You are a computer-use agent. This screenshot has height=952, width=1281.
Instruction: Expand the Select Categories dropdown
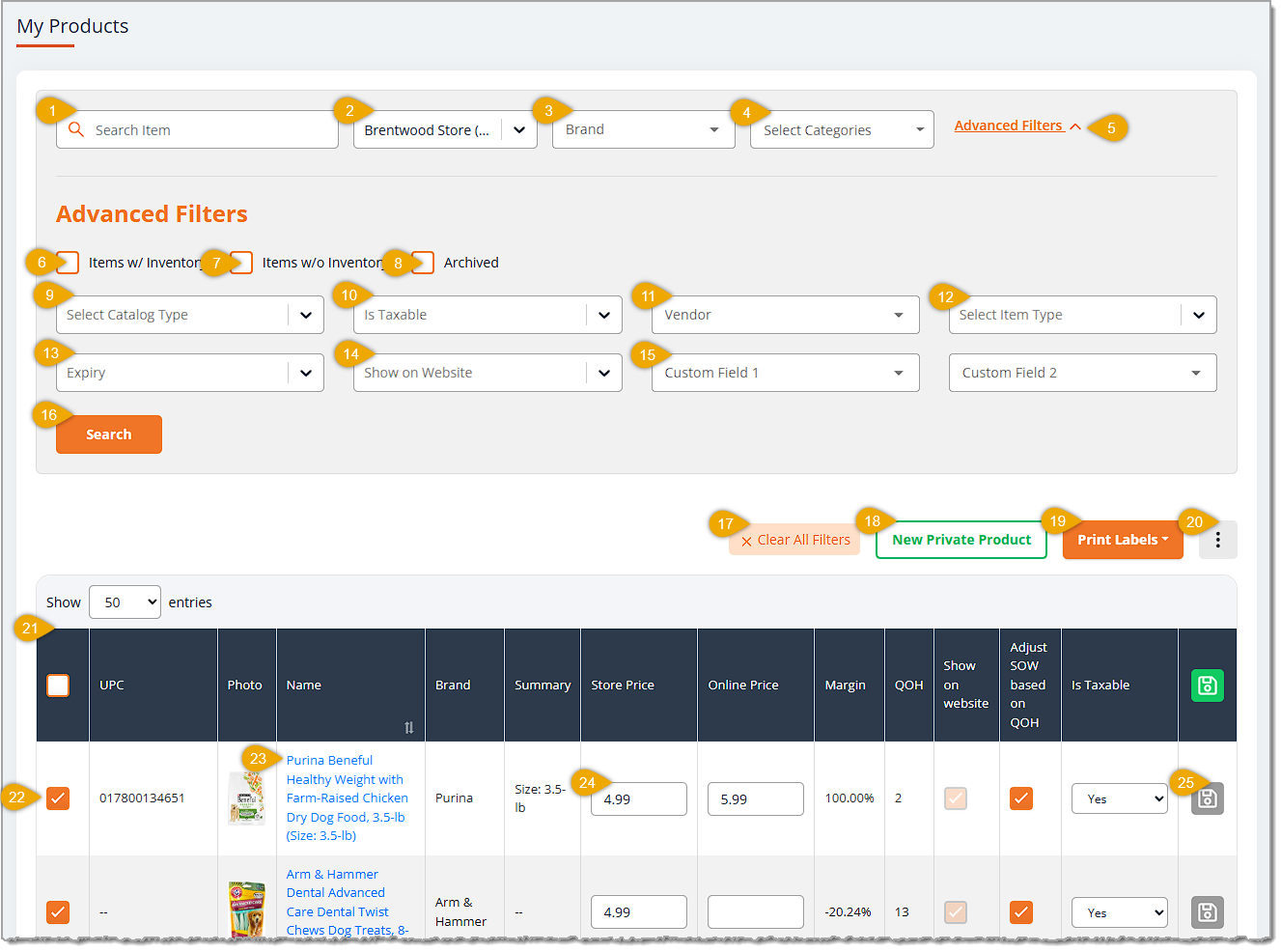coord(842,129)
